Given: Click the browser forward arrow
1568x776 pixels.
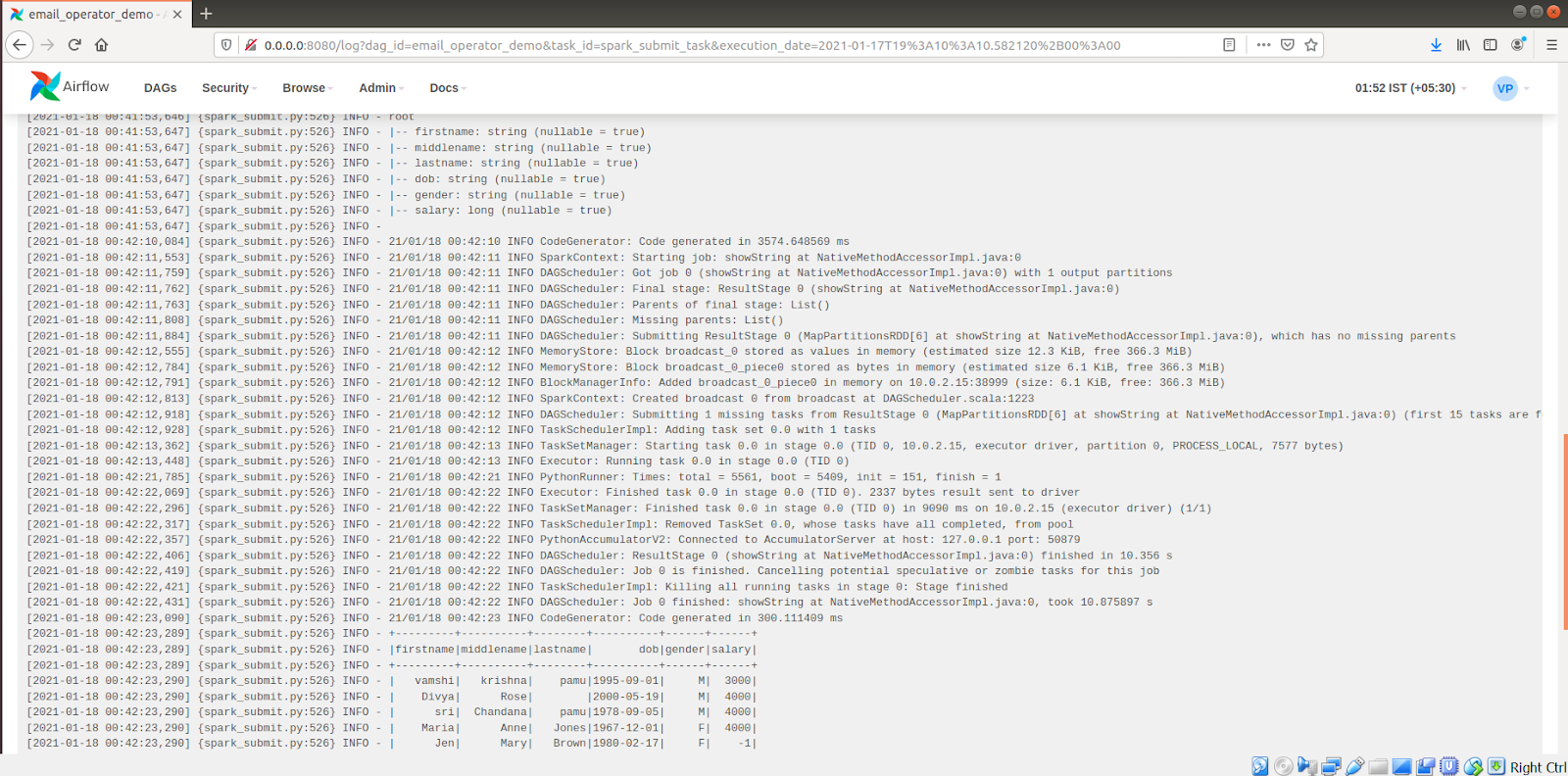Looking at the screenshot, I should [x=47, y=45].
